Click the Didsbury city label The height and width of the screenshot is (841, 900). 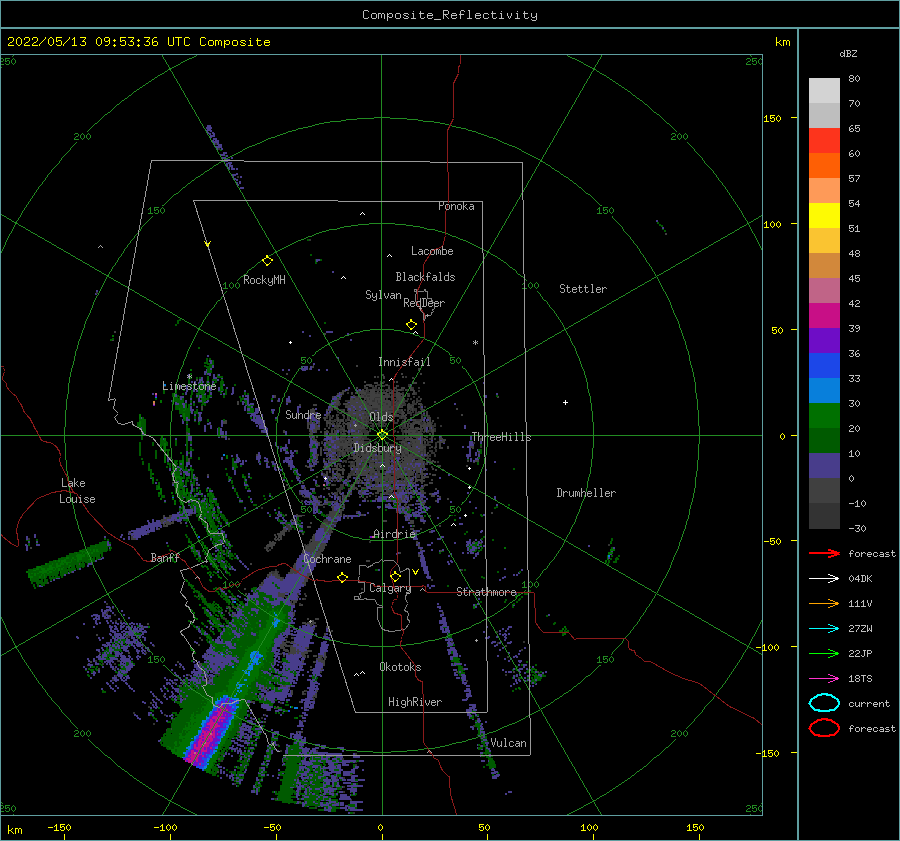click(x=378, y=448)
